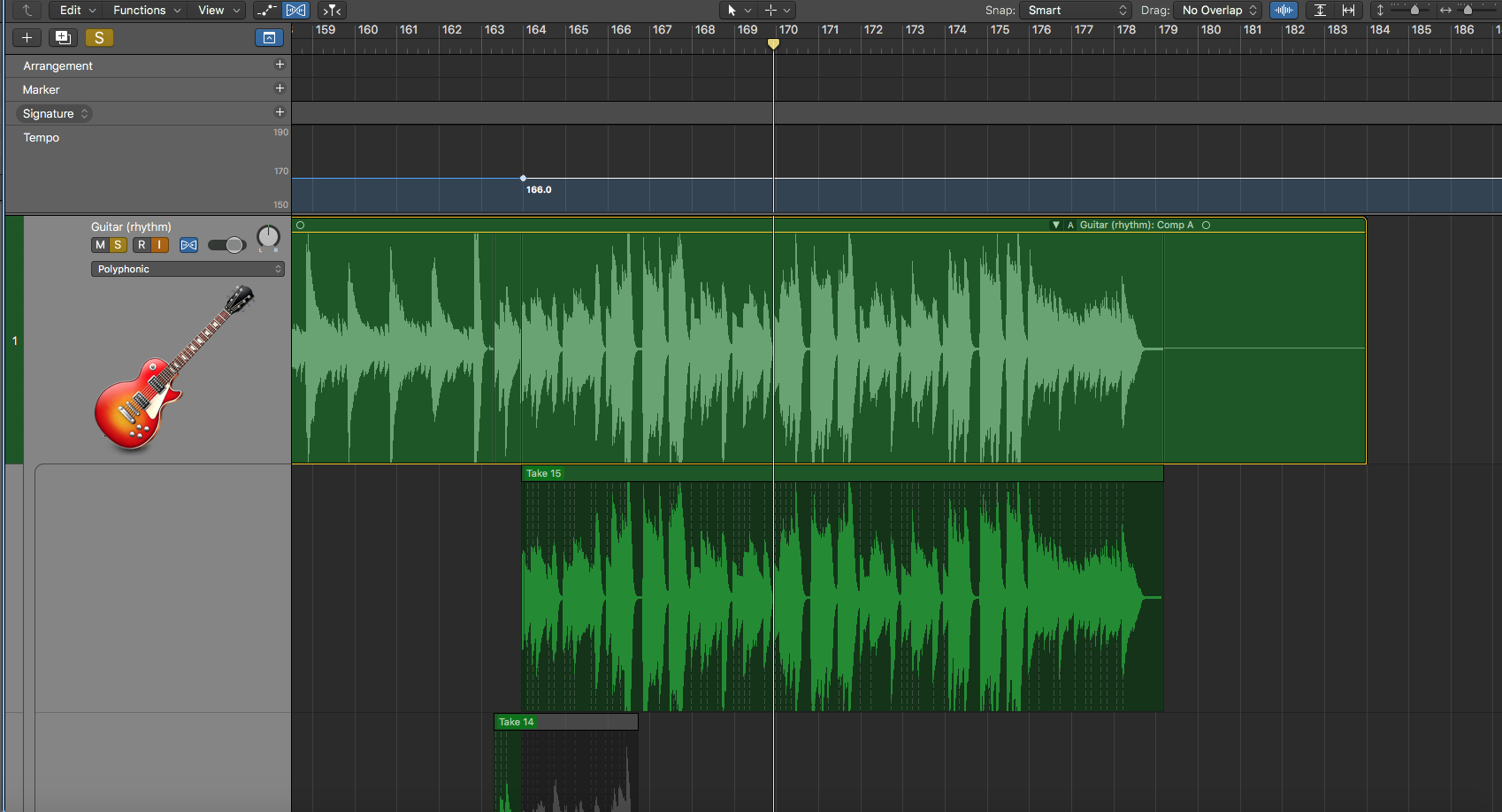The image size is (1502, 812).
Task: Open the Snap mode dropdown
Action: click(x=1076, y=11)
